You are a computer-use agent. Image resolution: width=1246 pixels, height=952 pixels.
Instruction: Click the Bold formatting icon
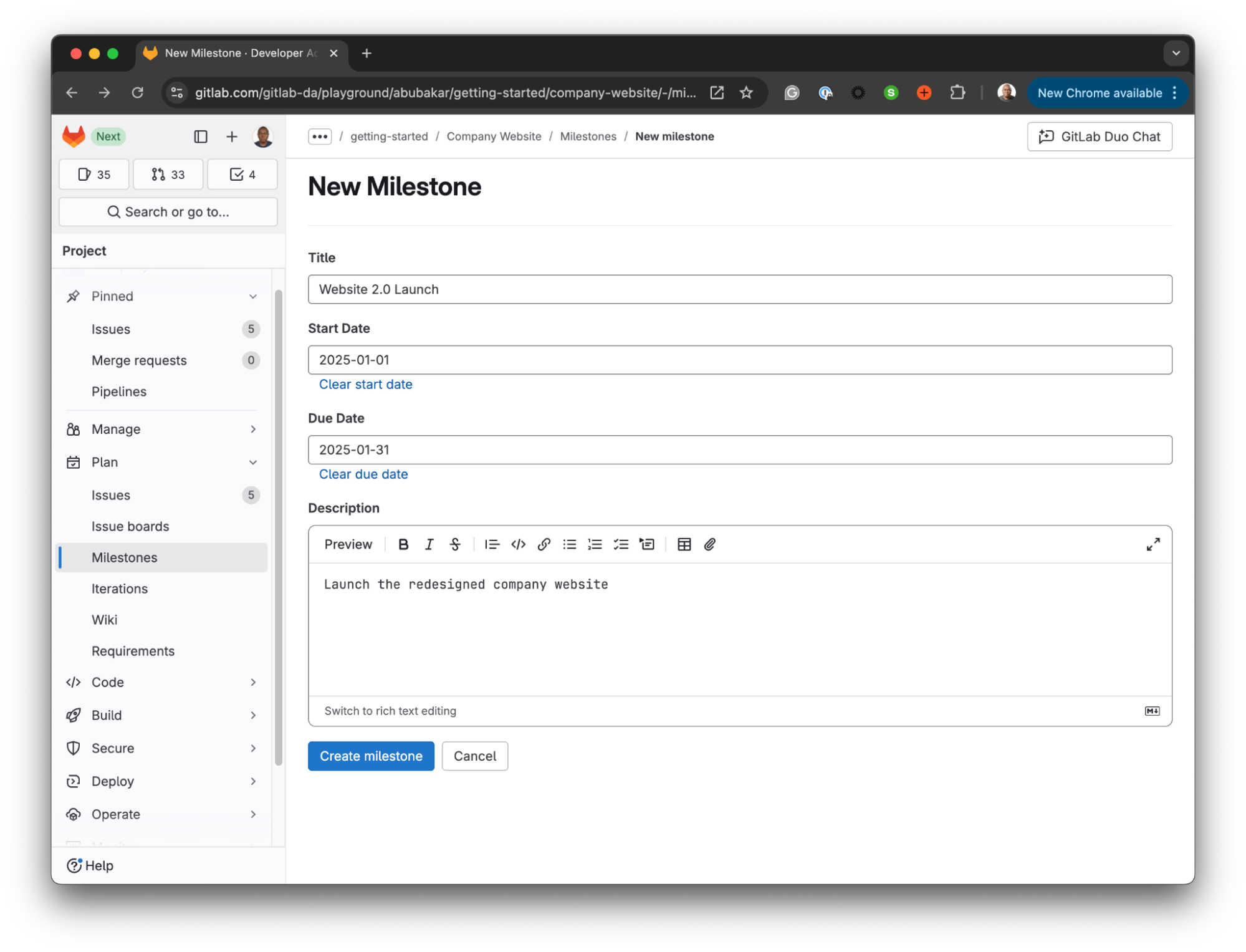pos(404,544)
